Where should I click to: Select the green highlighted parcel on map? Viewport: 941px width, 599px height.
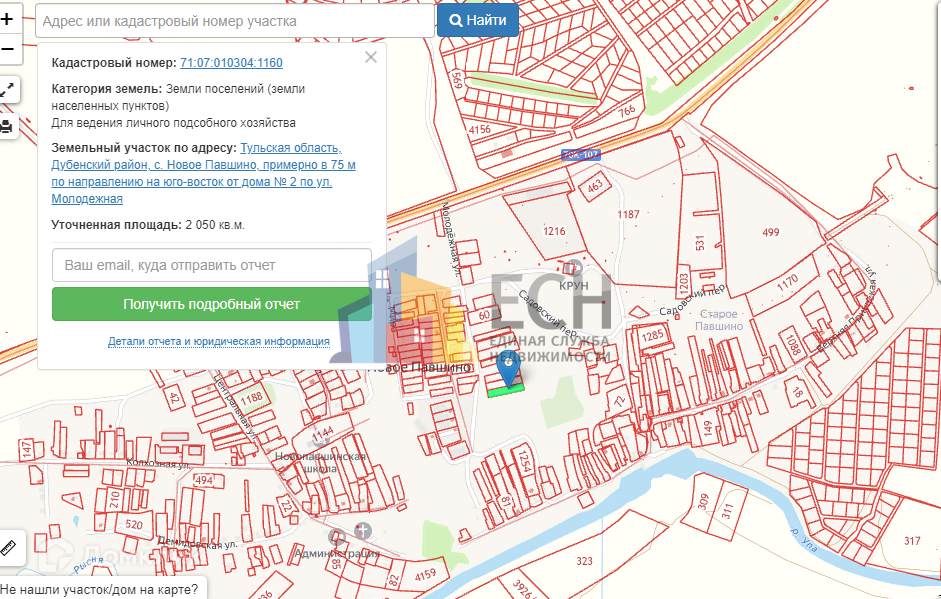pos(506,392)
